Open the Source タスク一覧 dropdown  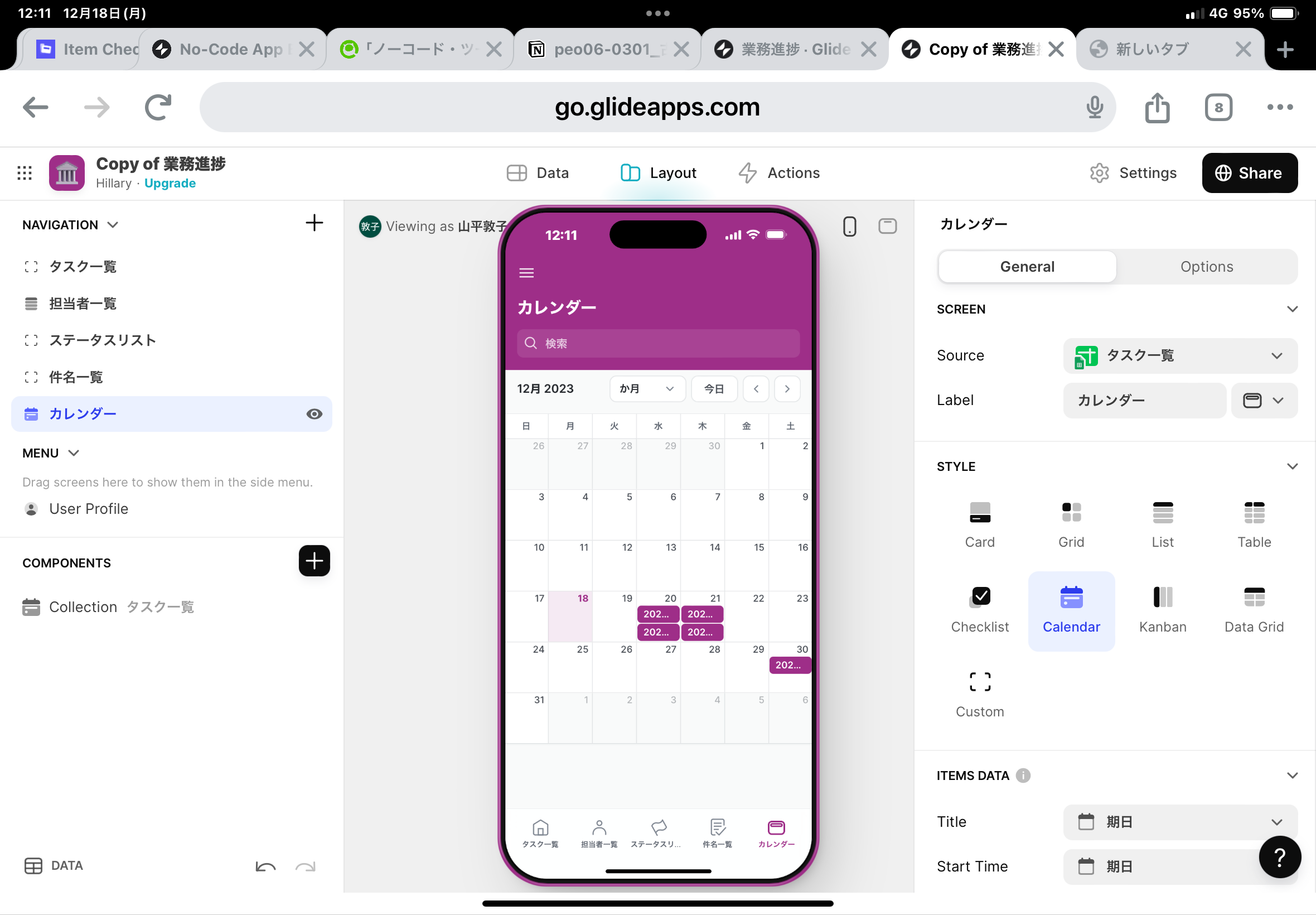(1179, 355)
